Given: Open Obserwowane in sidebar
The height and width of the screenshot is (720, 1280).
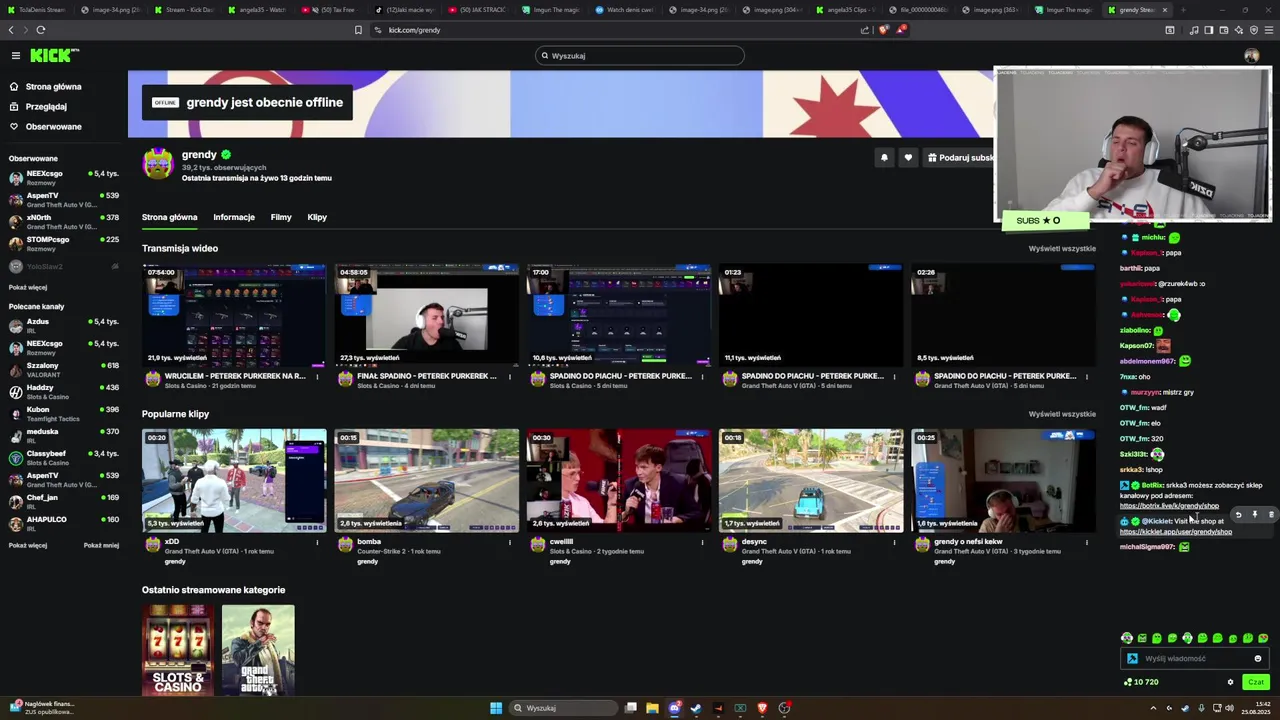Looking at the screenshot, I should click(x=45, y=127).
